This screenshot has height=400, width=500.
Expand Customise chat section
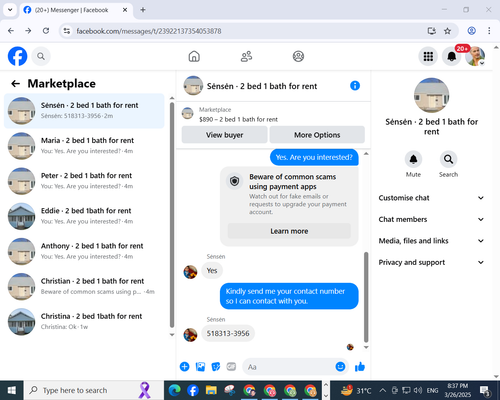click(431, 198)
